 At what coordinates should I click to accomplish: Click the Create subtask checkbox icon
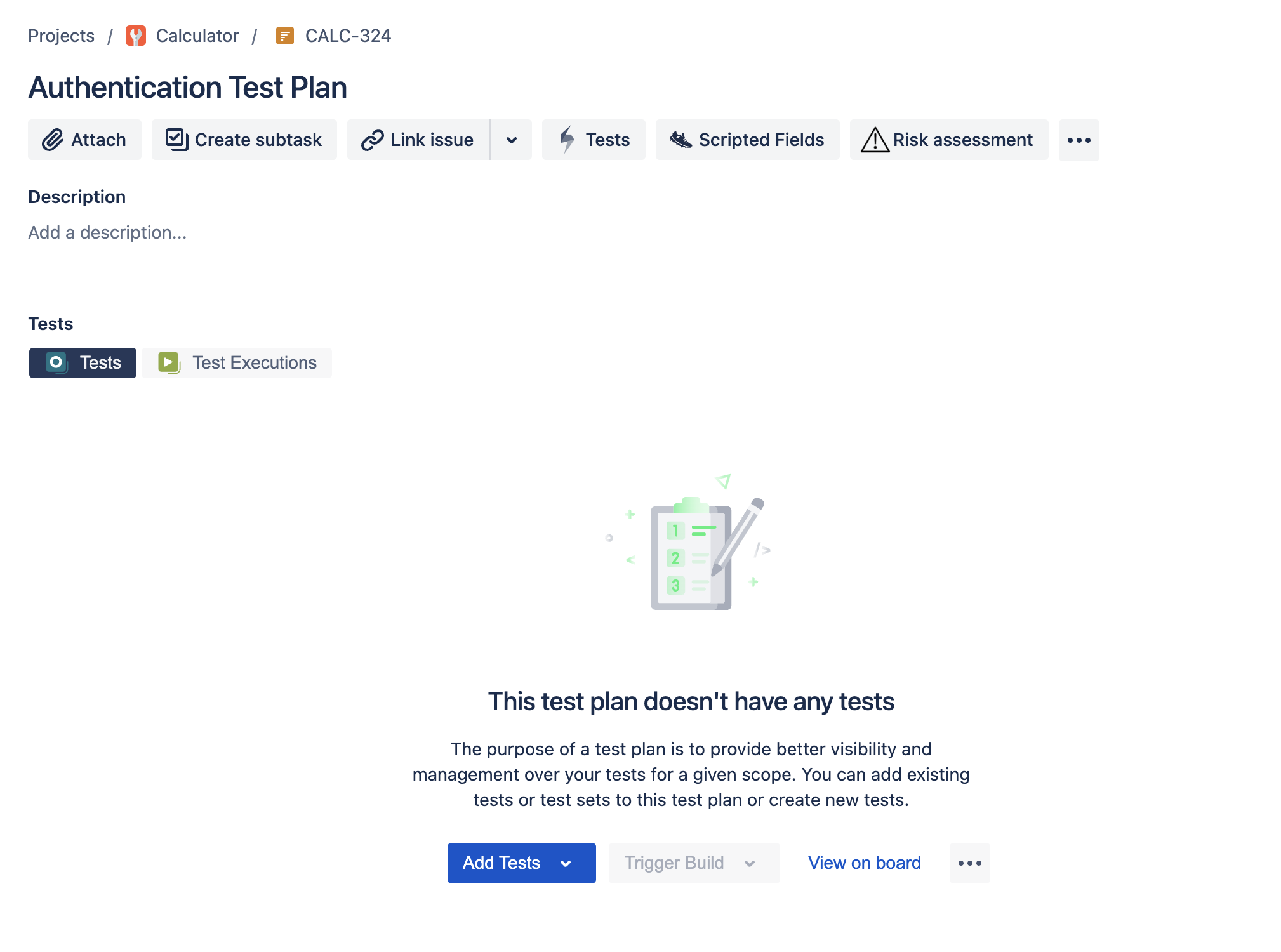[176, 140]
